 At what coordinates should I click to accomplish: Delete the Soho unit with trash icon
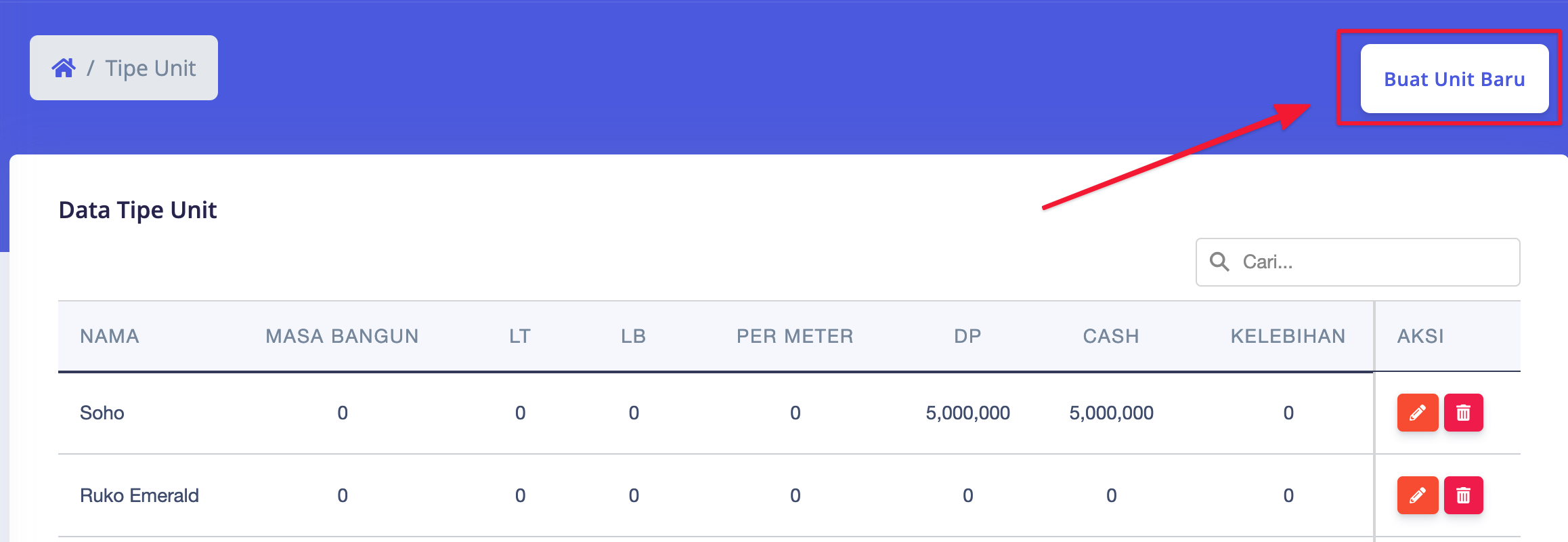click(1463, 413)
